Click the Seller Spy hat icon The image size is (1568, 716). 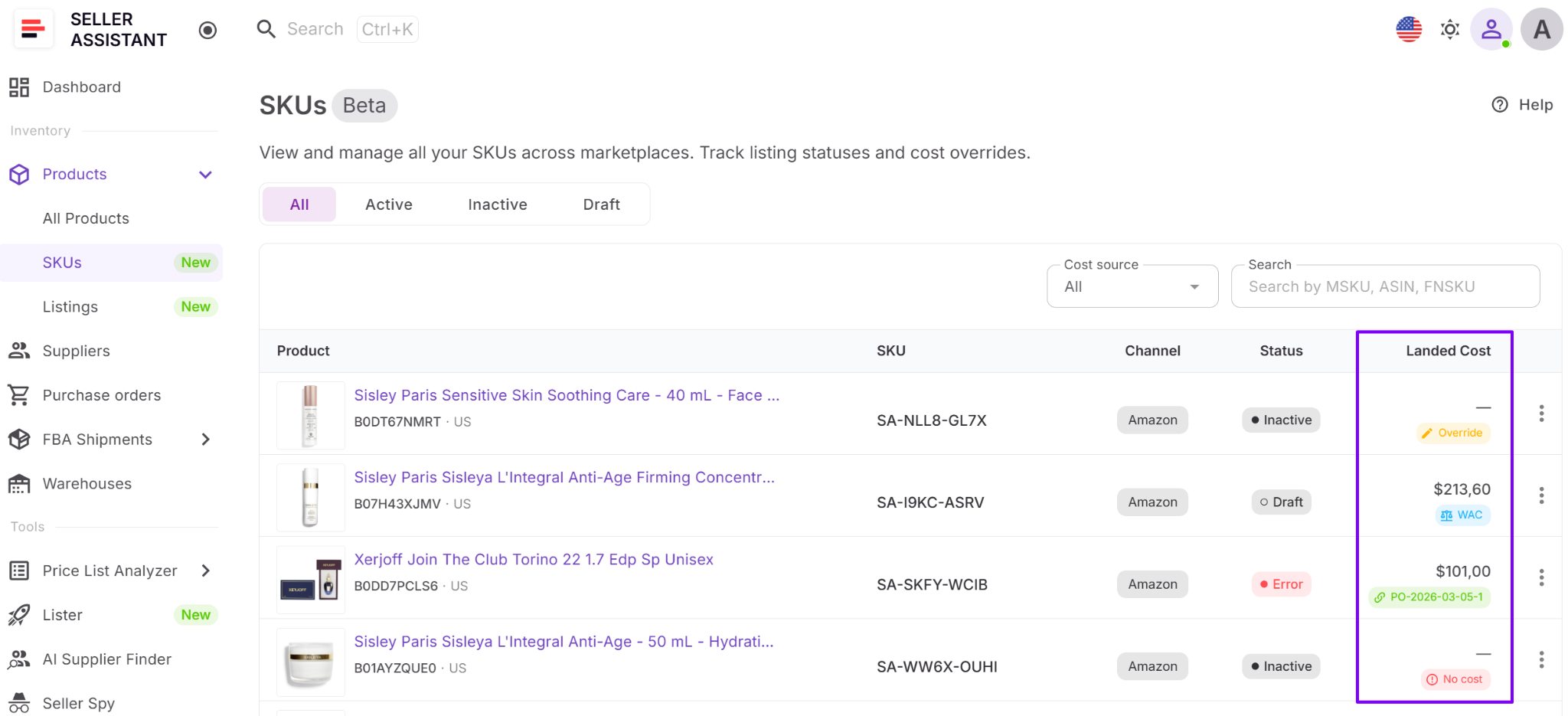click(19, 703)
